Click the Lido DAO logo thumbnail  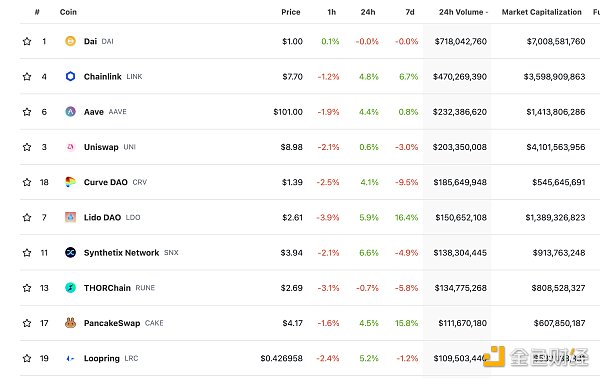[70, 217]
